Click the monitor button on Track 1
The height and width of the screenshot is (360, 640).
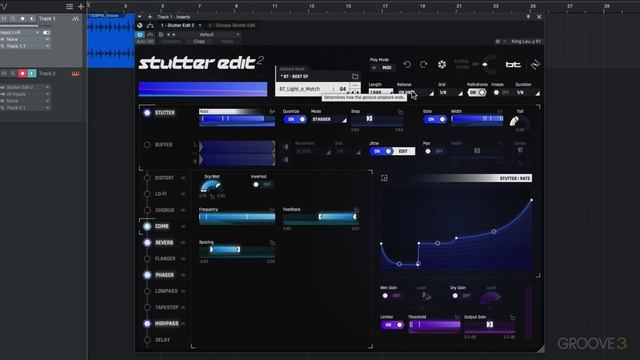pyautogui.click(x=32, y=19)
